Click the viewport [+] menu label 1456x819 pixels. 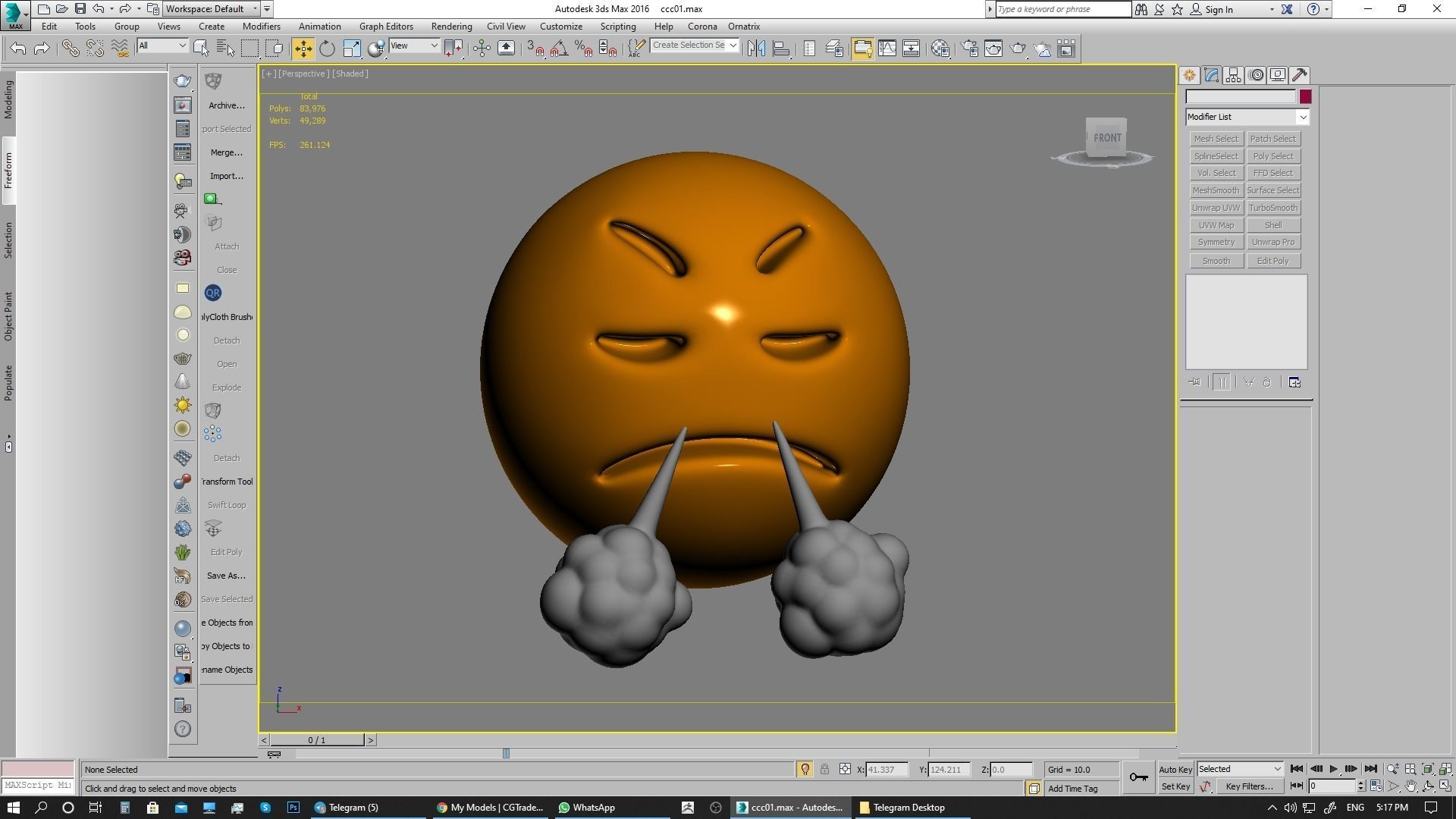268,74
